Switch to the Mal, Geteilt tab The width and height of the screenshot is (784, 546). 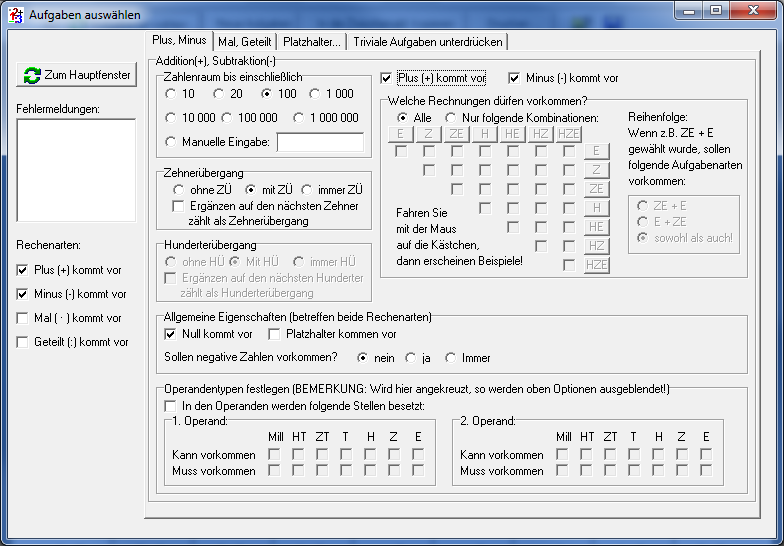click(x=245, y=42)
